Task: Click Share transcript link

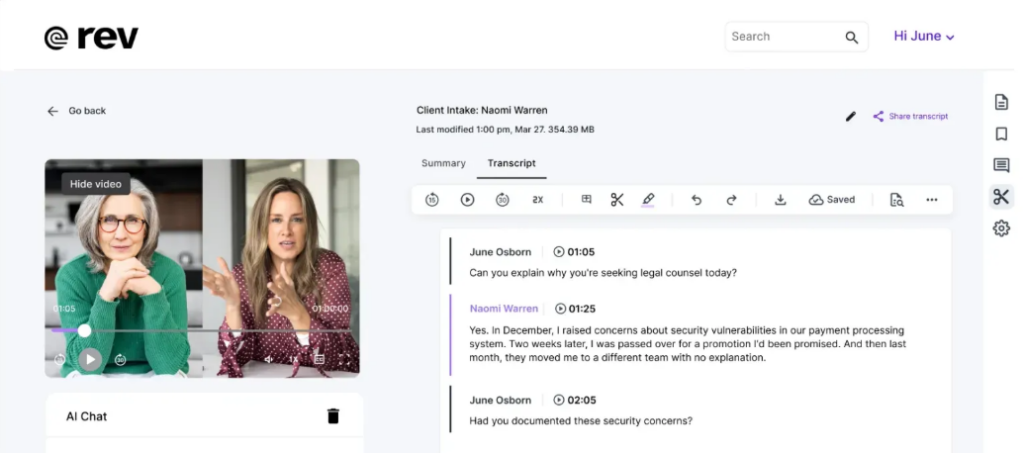Action: click(910, 116)
